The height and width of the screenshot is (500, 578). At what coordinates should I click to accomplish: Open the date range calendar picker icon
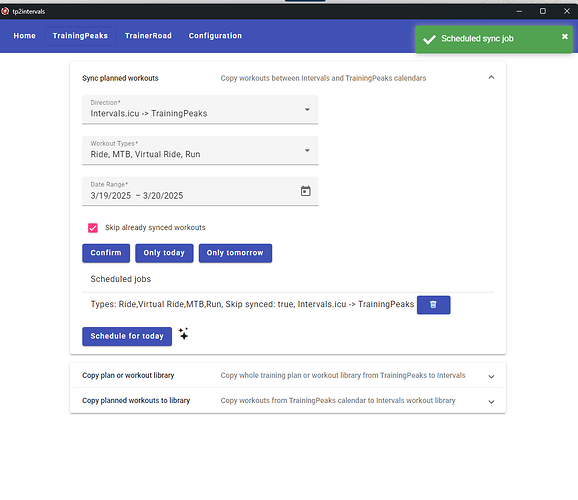tap(306, 191)
